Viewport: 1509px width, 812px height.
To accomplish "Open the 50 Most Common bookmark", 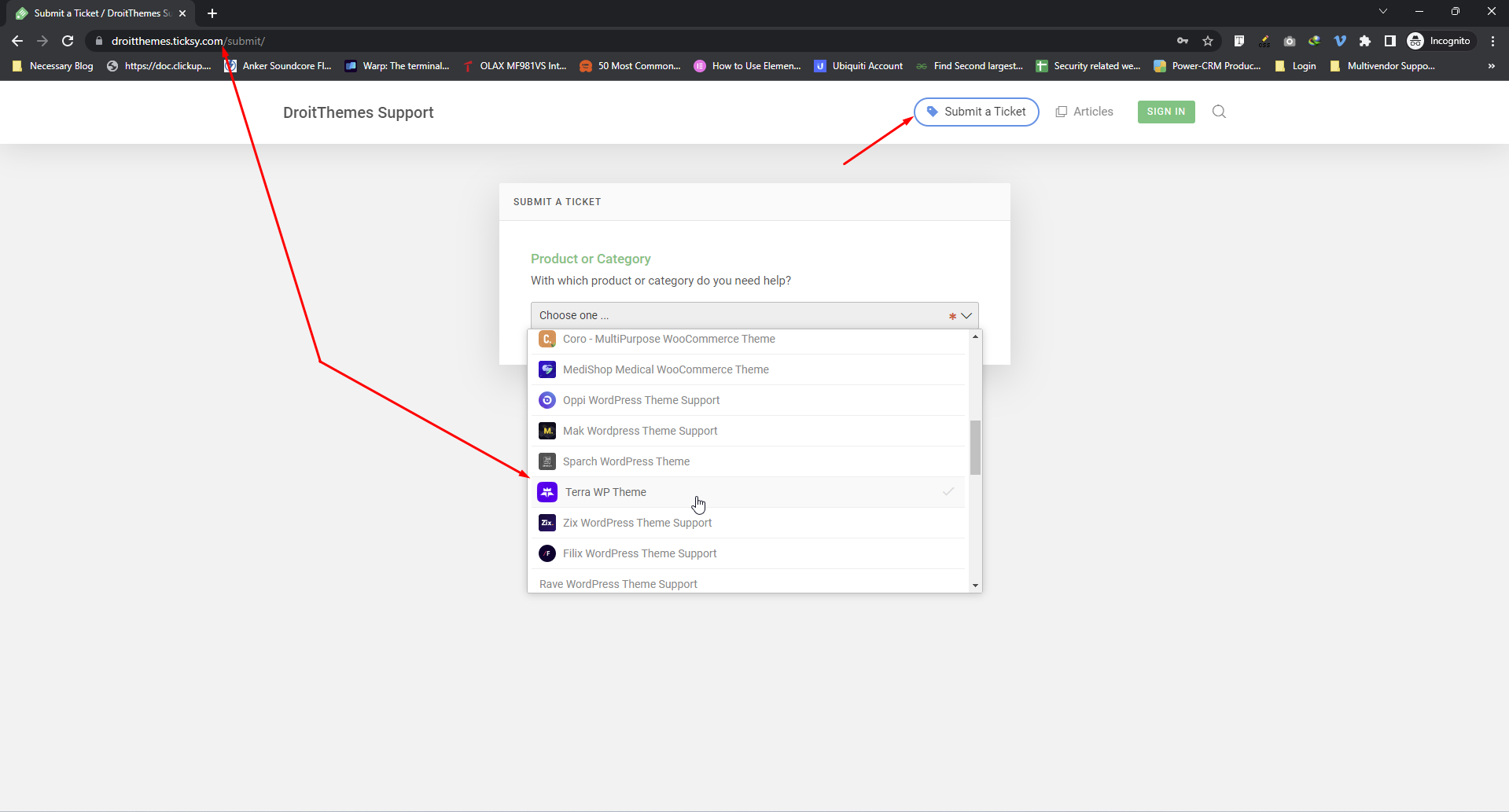I will (x=630, y=66).
